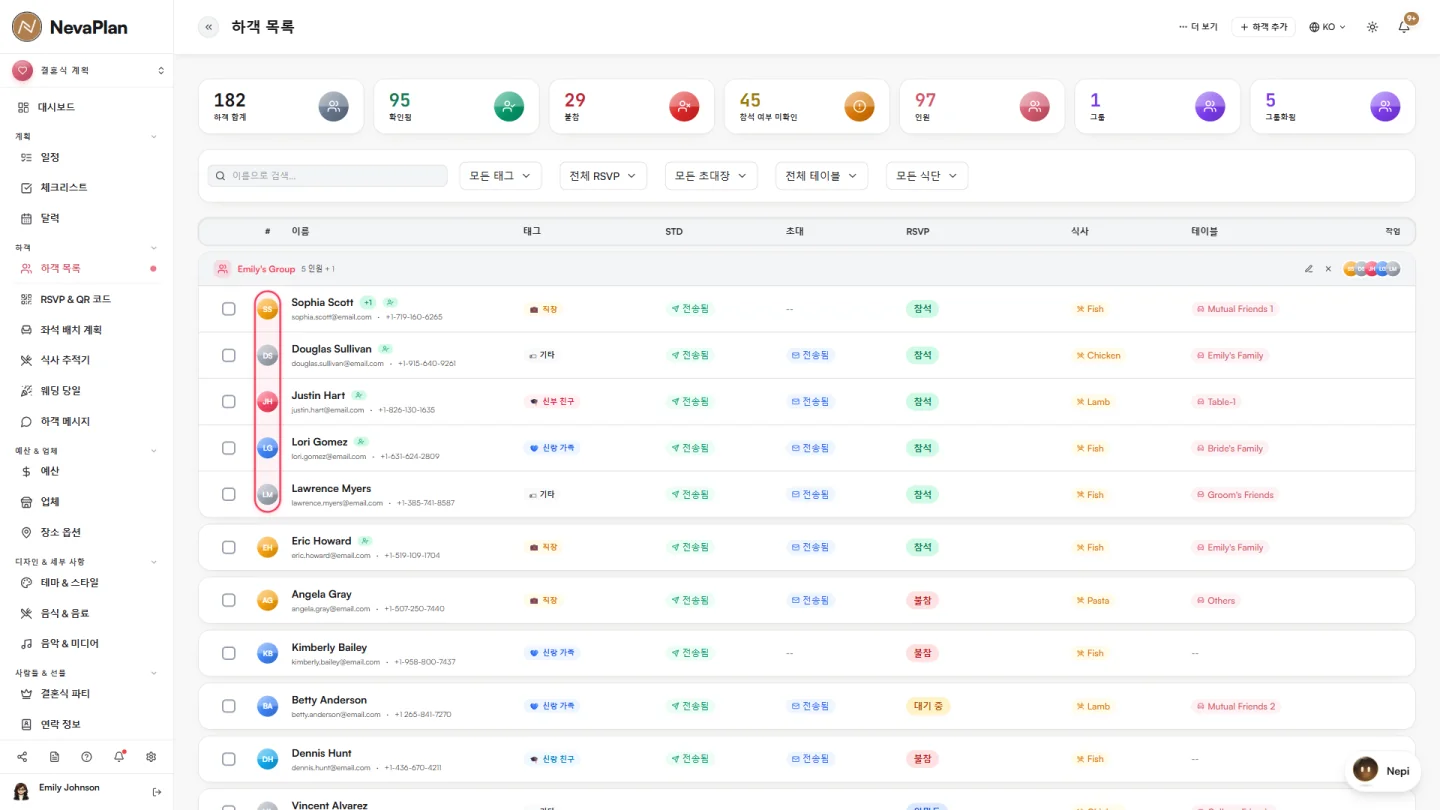Open the document icon in sidebar footer
This screenshot has height=810, width=1440.
click(x=54, y=757)
